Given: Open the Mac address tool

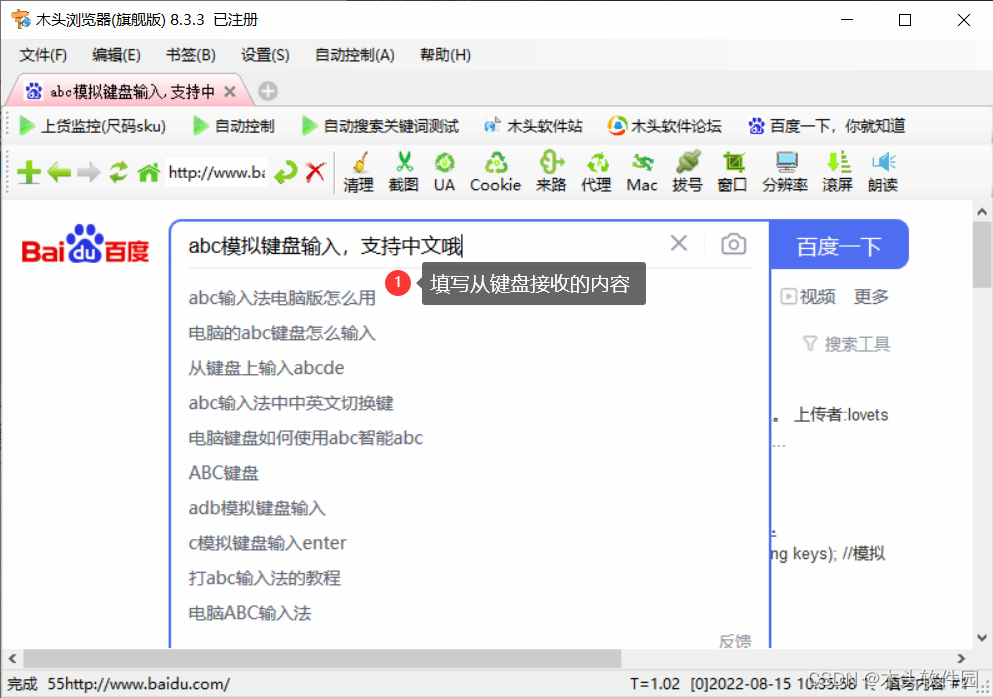Looking at the screenshot, I should (642, 171).
